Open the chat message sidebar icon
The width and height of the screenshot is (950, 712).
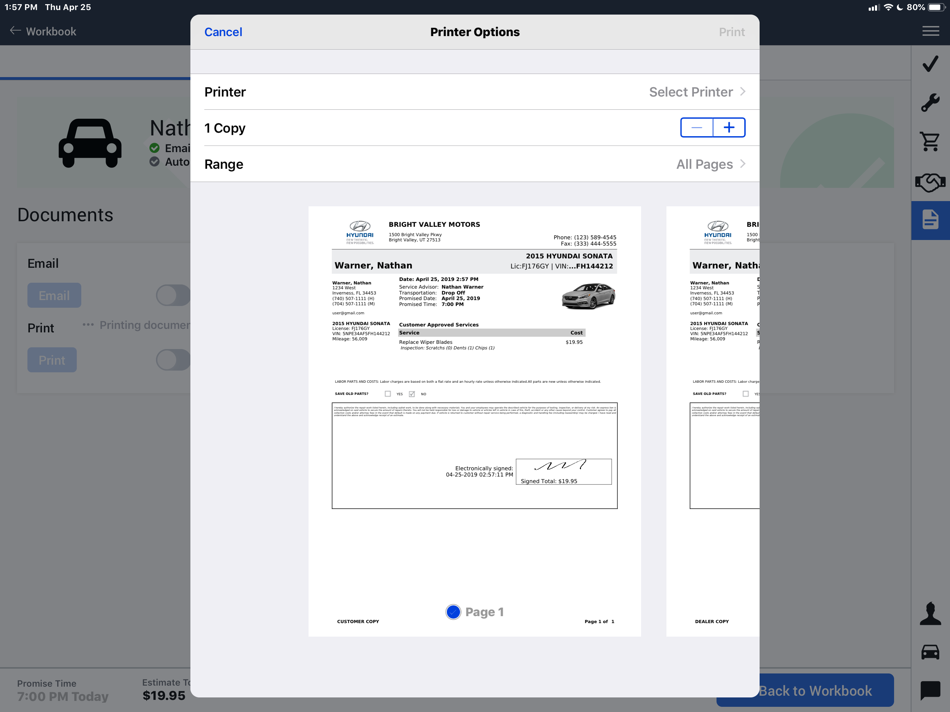coord(930,690)
